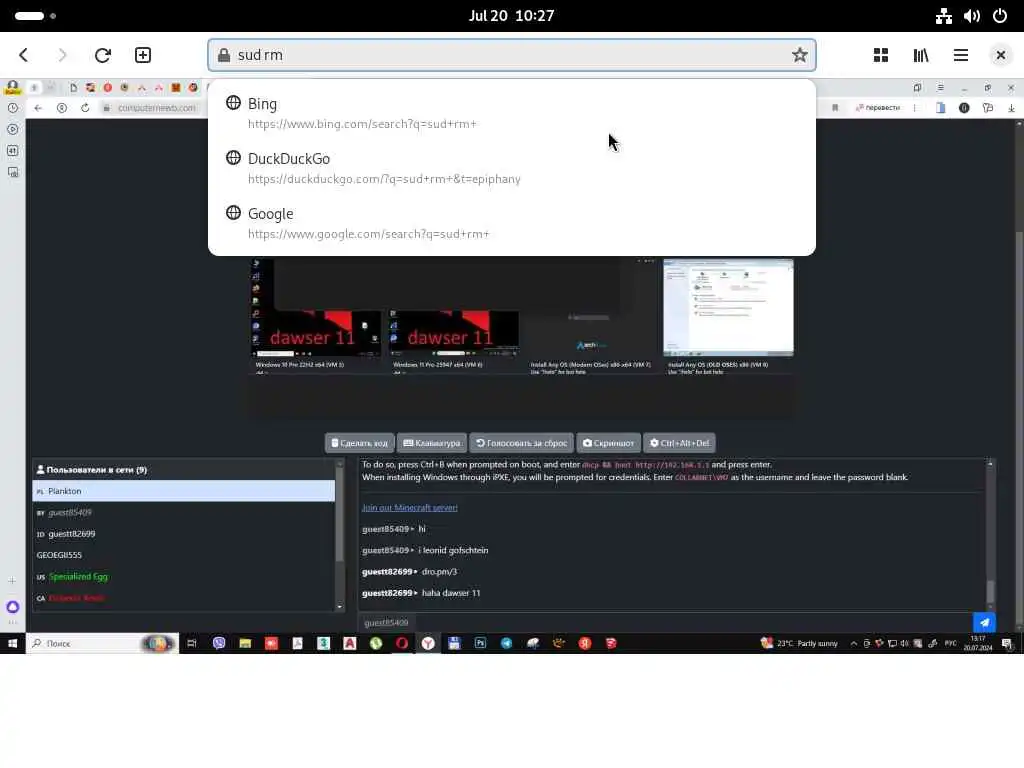This screenshot has height=768, width=1024.
Task: Open Task View icon in the Windows taskbar
Action: pos(191,643)
